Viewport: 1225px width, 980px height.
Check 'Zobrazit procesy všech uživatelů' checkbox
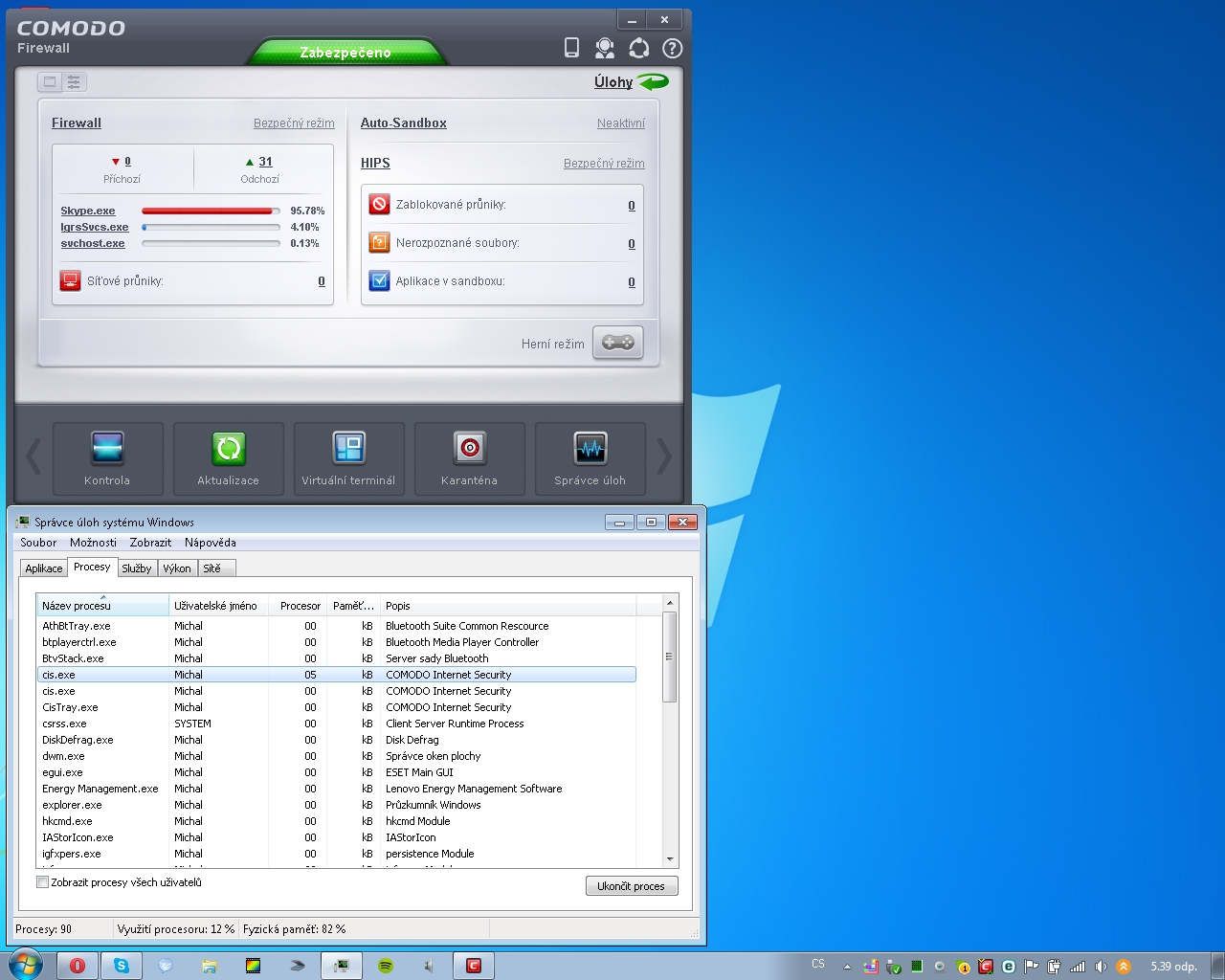pos(42,882)
